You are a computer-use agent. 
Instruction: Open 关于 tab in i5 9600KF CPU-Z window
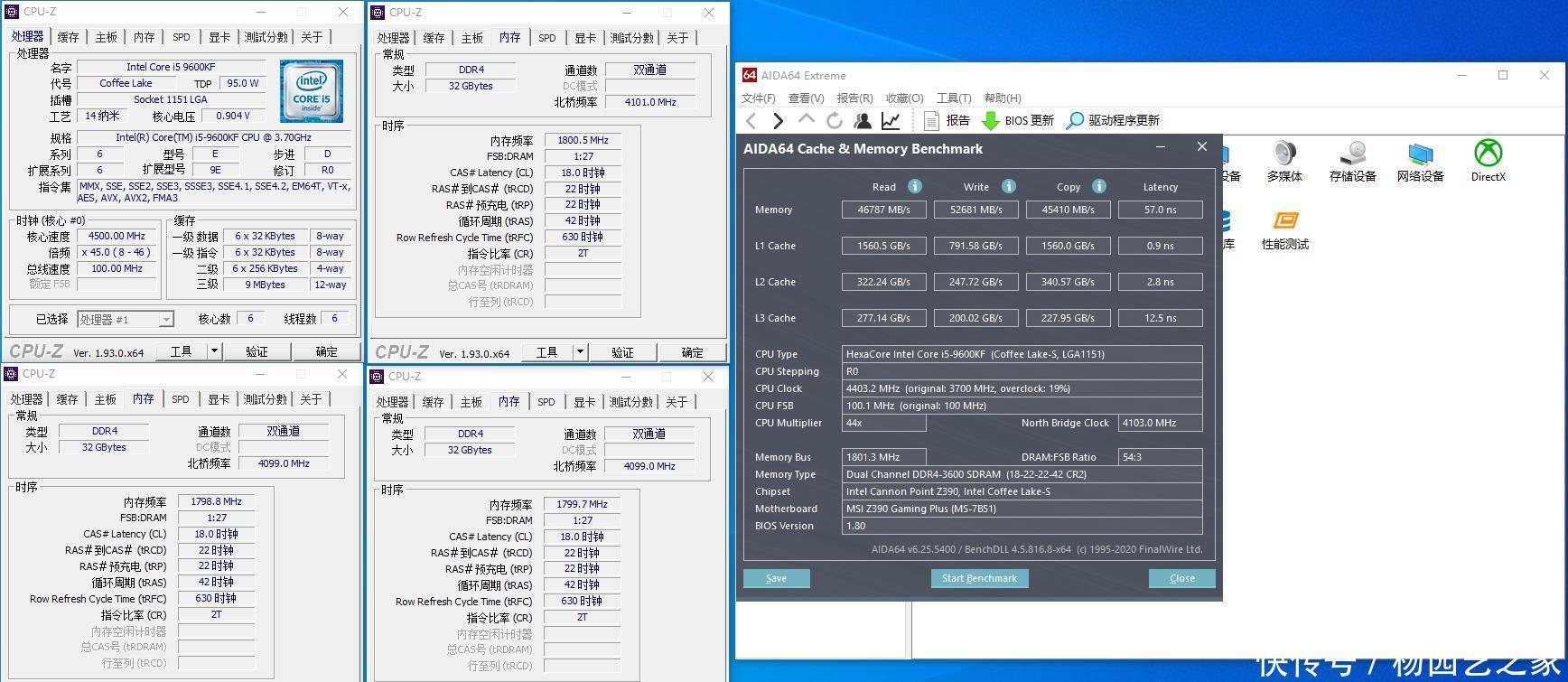click(312, 37)
